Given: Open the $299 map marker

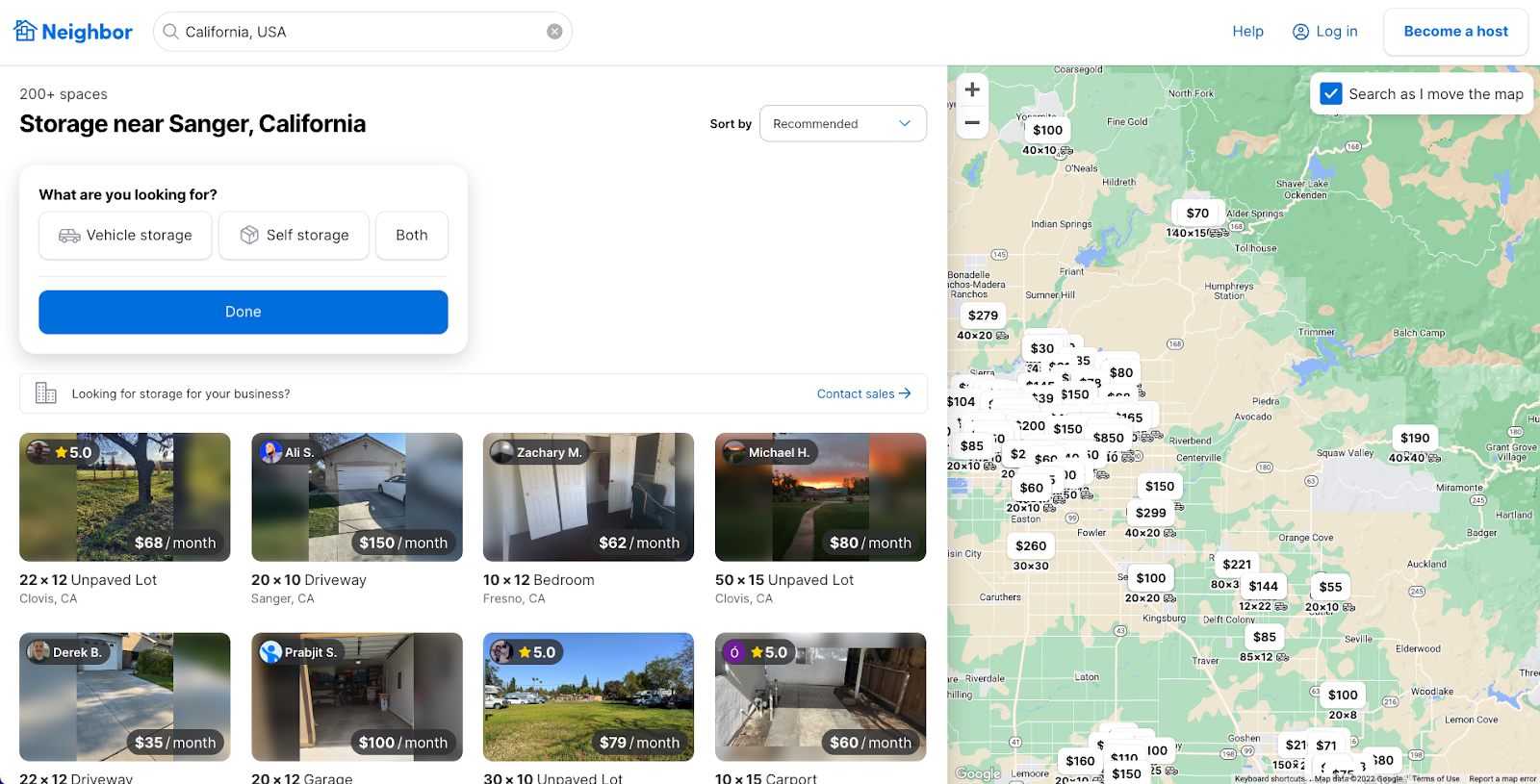Looking at the screenshot, I should click(1150, 513).
